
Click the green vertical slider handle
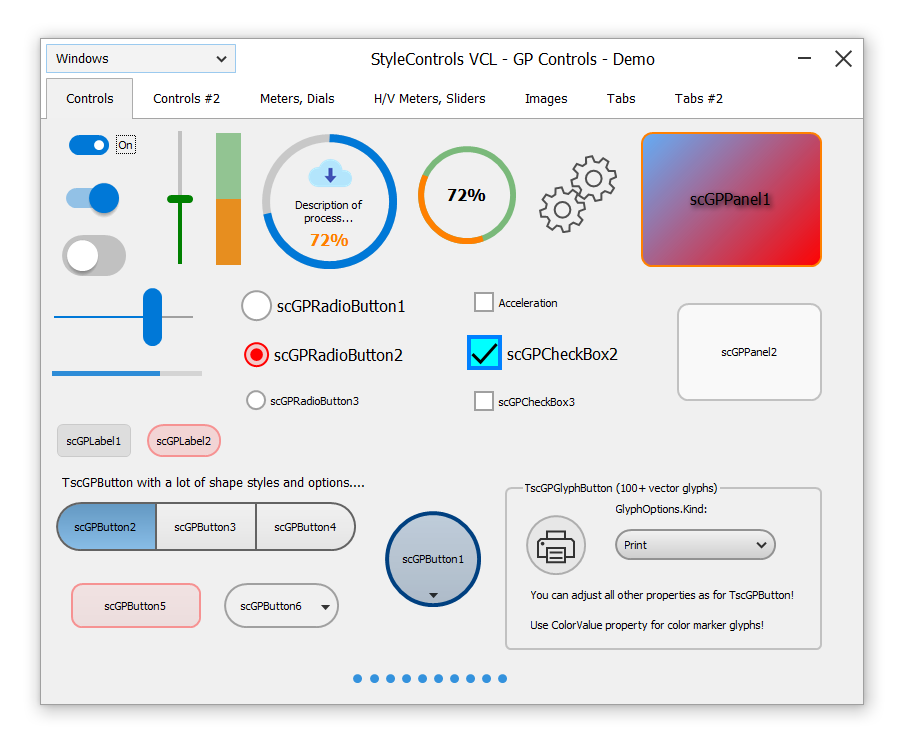180,199
